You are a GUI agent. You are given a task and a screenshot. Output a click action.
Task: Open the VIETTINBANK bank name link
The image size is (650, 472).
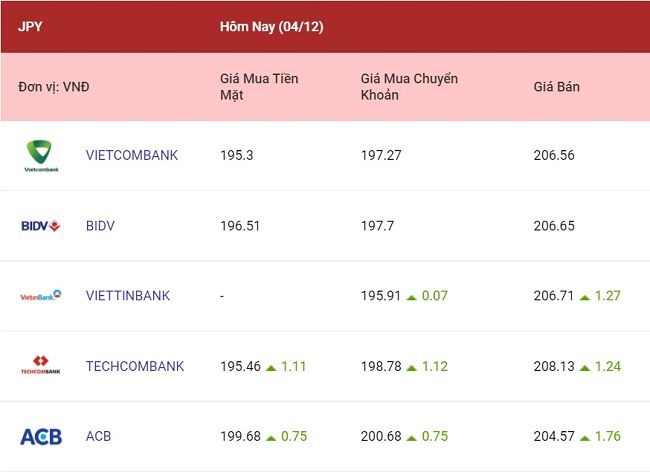click(x=128, y=296)
